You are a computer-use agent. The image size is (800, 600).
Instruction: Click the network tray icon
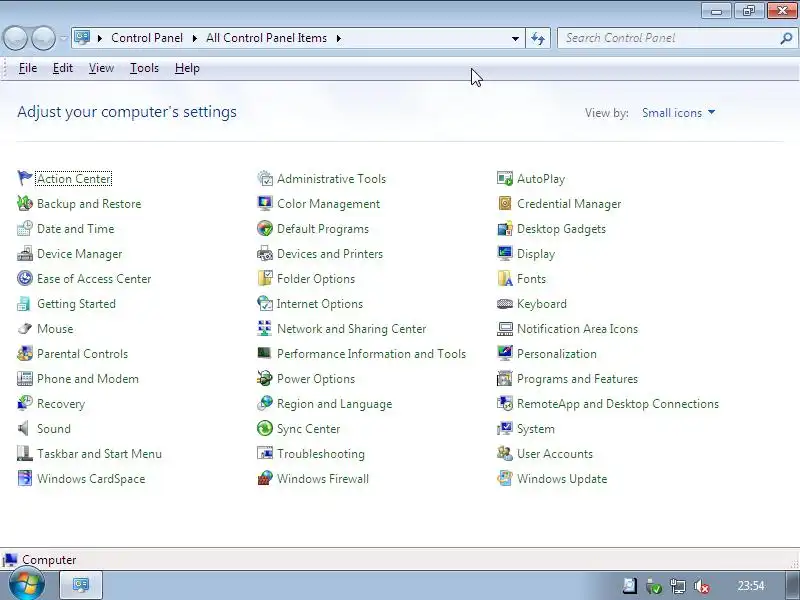[x=678, y=586]
